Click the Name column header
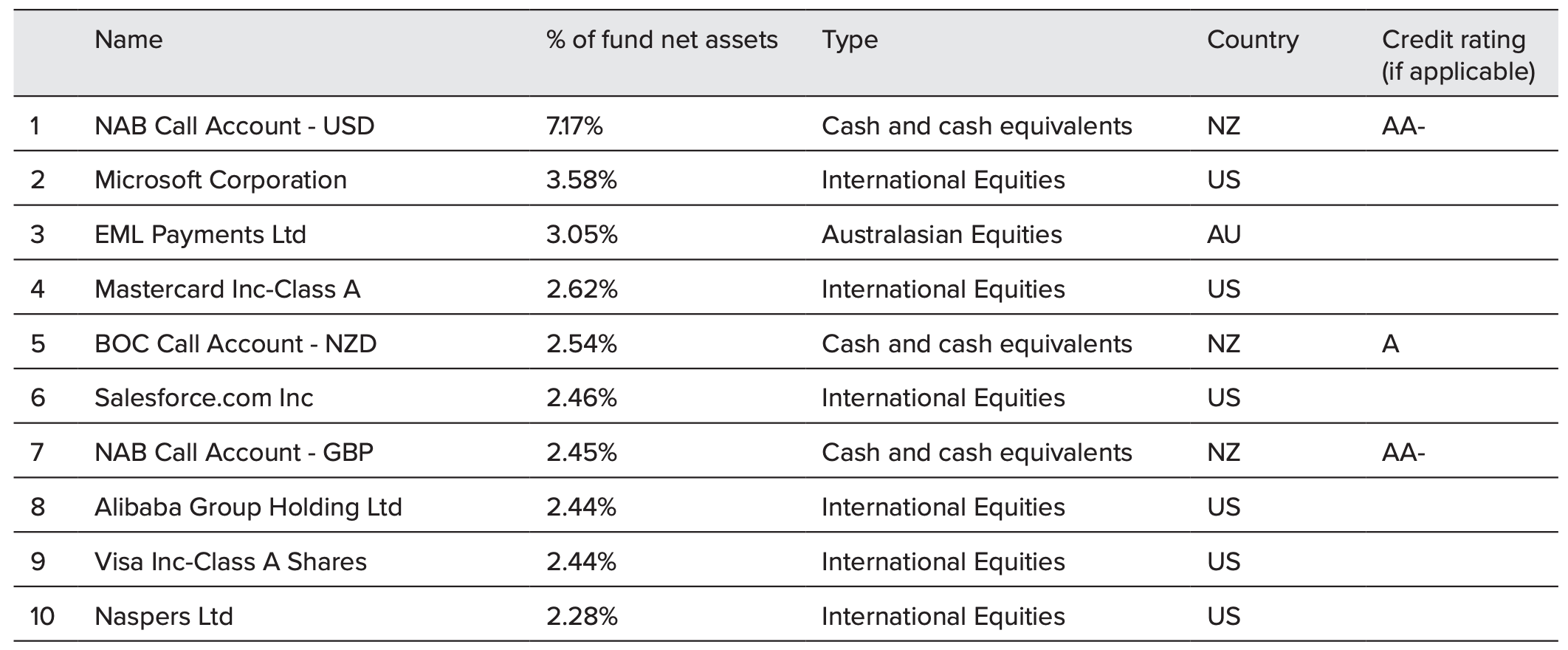 (x=128, y=39)
